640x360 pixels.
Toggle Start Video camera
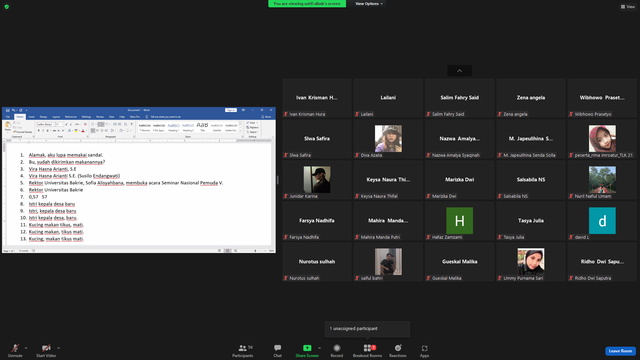(46, 350)
